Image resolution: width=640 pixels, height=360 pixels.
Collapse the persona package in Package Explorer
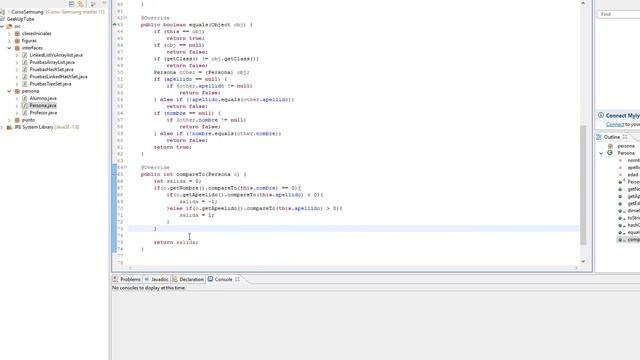(x=9, y=91)
